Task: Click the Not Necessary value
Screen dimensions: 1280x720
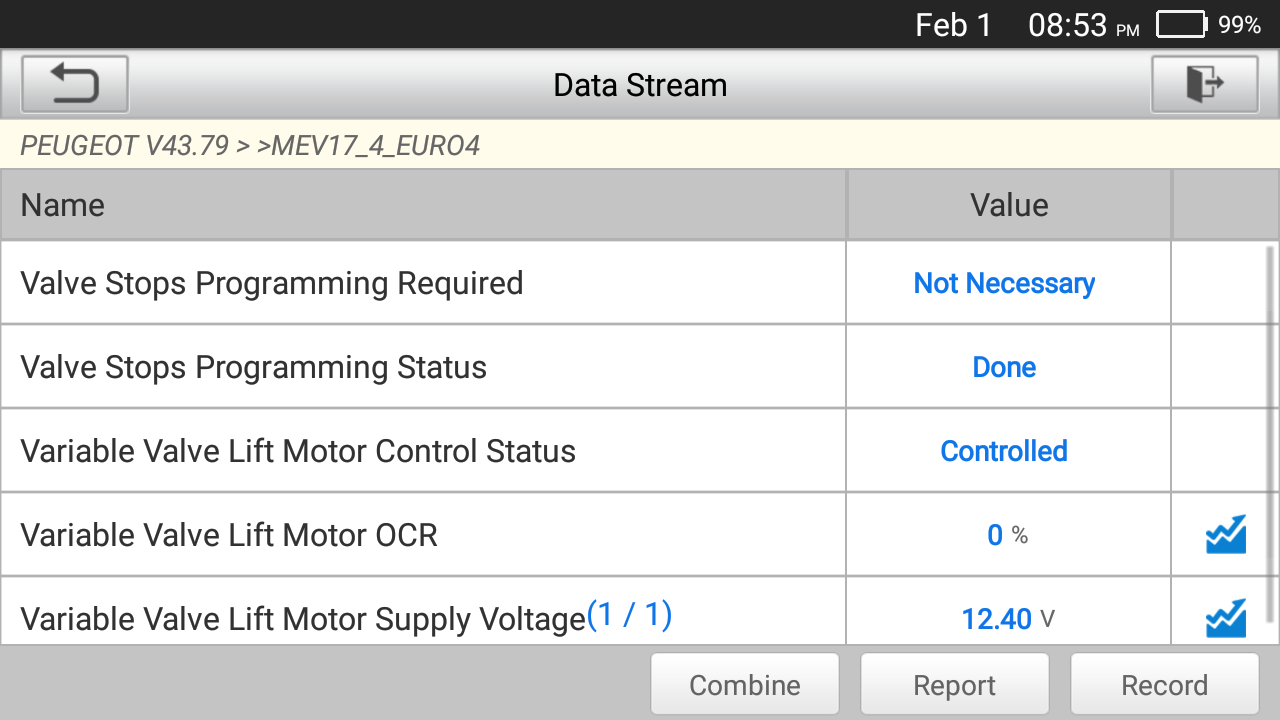Action: point(1004,284)
